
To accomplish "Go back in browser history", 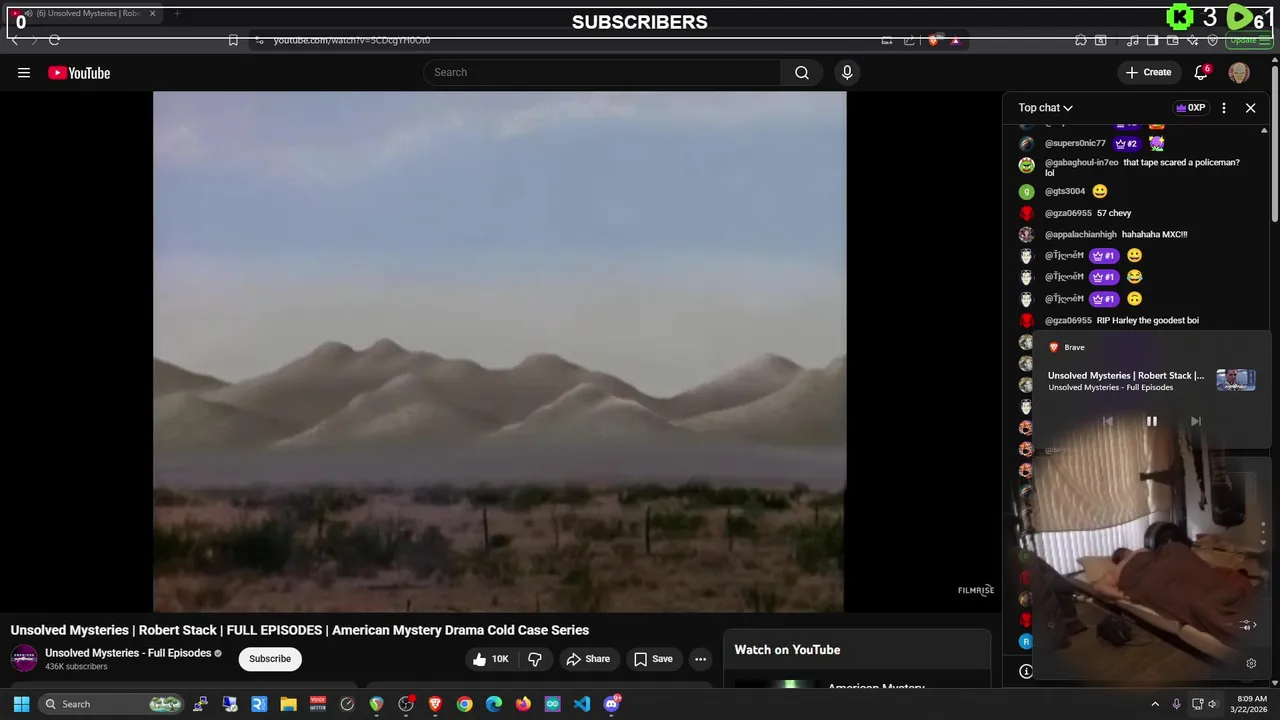I will tap(15, 40).
